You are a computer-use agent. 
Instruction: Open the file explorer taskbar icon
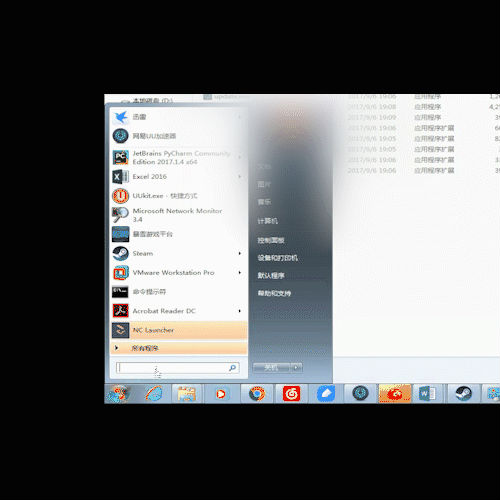tap(187, 394)
